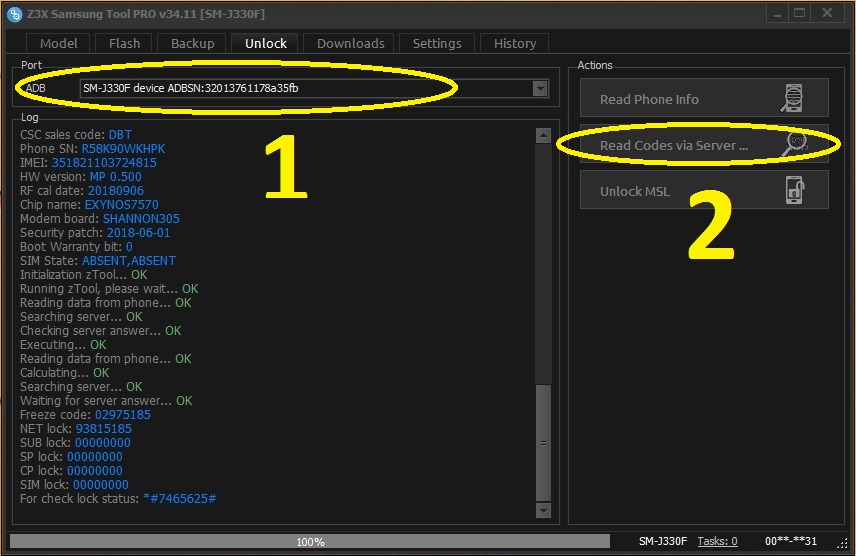Click the log scrollbar up arrow

pos(543,135)
